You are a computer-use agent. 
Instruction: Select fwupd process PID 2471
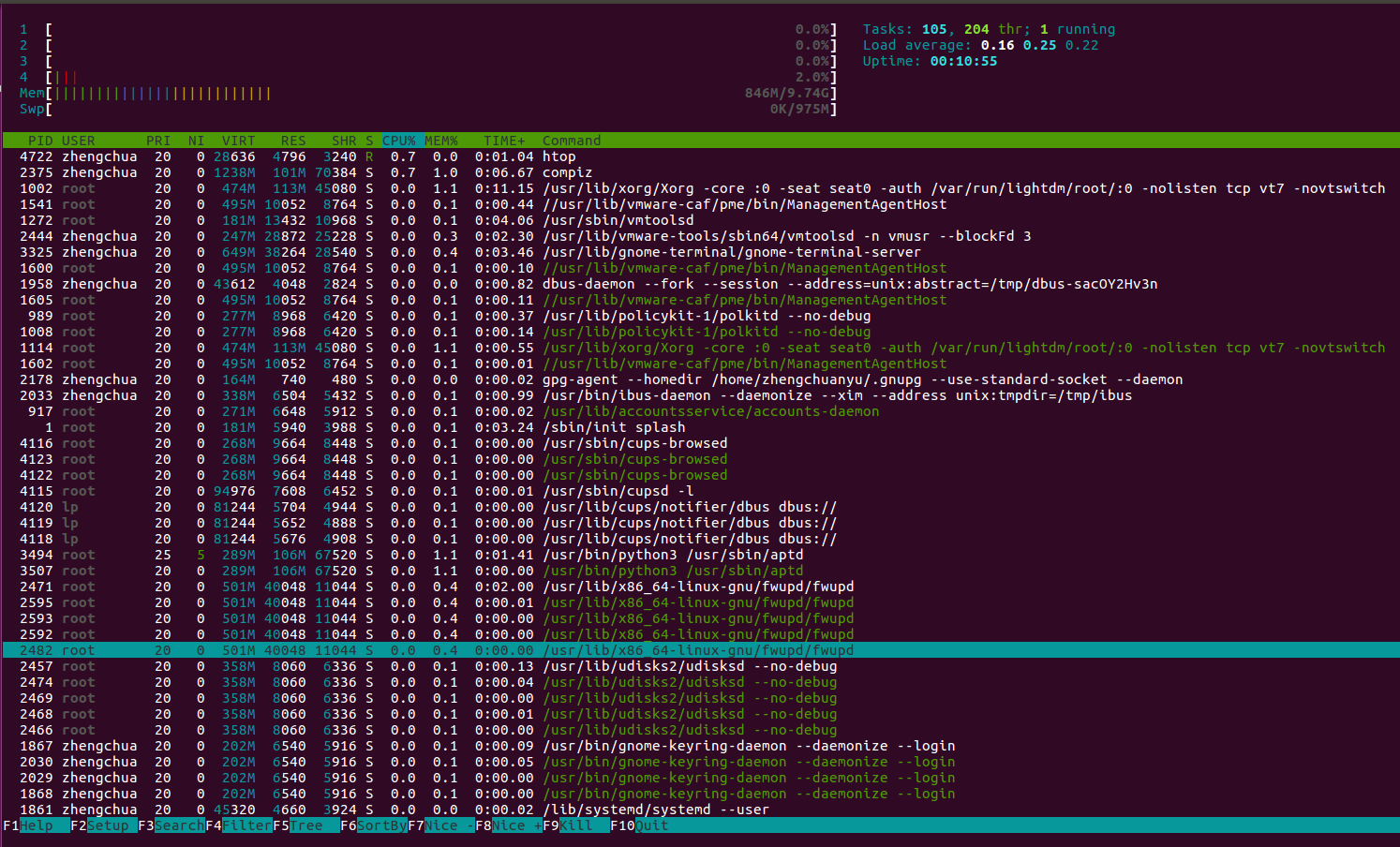click(x=700, y=587)
